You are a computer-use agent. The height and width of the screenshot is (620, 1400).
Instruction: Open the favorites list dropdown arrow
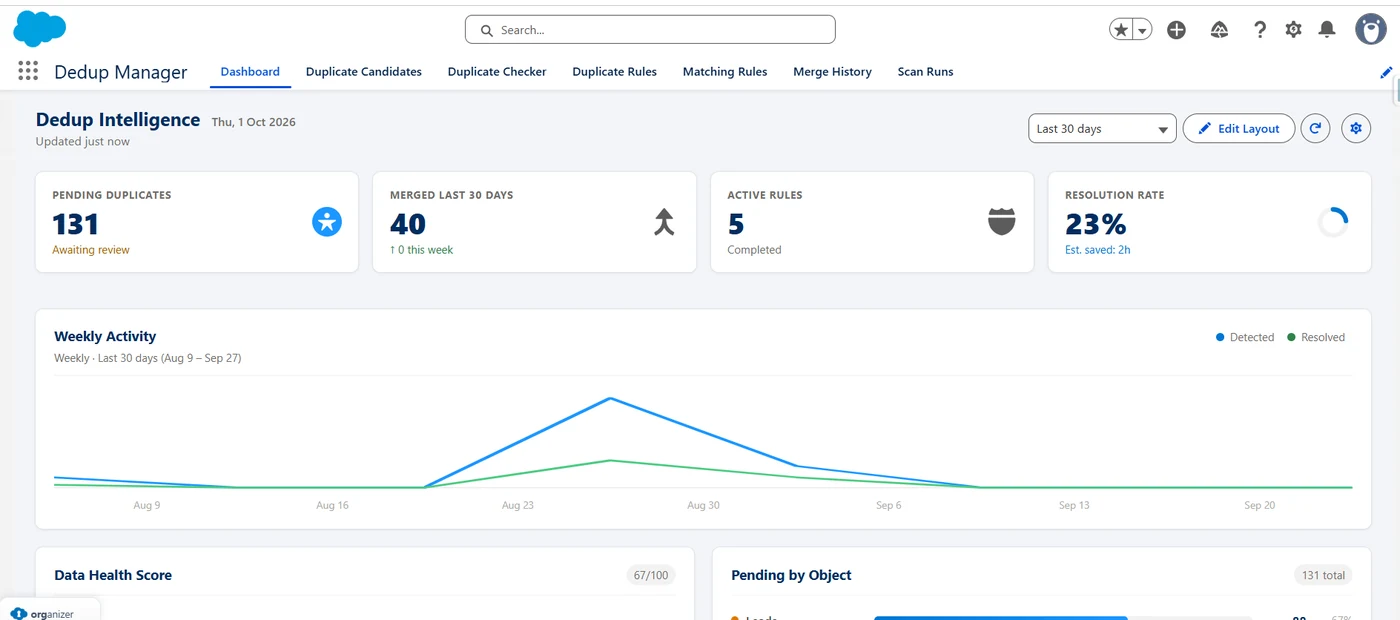(x=1142, y=31)
